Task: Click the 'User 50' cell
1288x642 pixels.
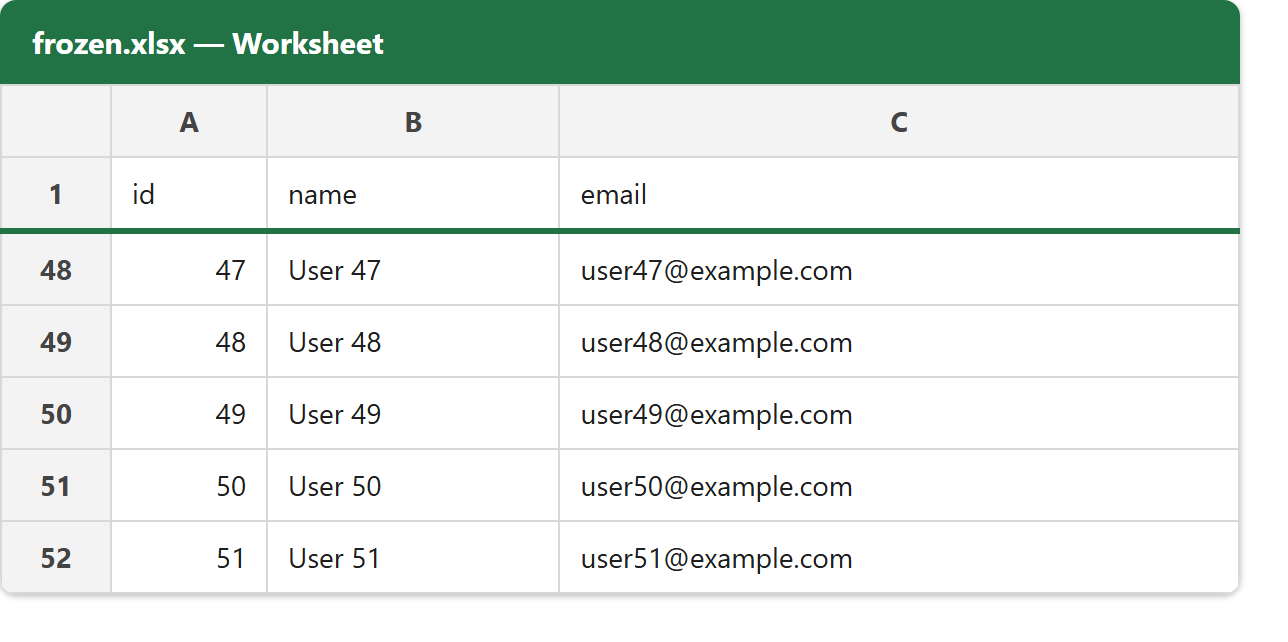Action: [413, 485]
